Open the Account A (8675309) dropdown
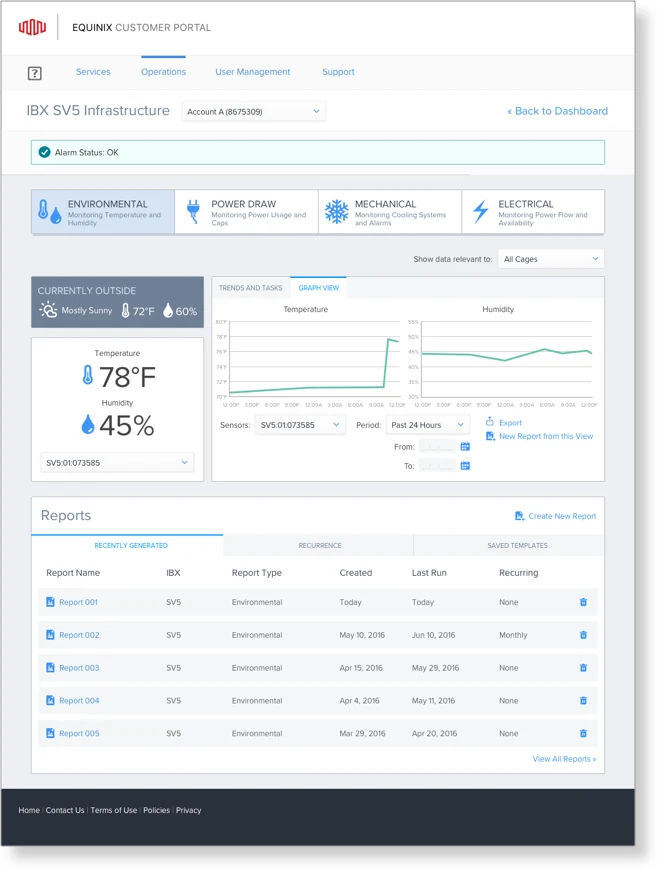Image resolution: width=659 pixels, height=870 pixels. pyautogui.click(x=254, y=112)
